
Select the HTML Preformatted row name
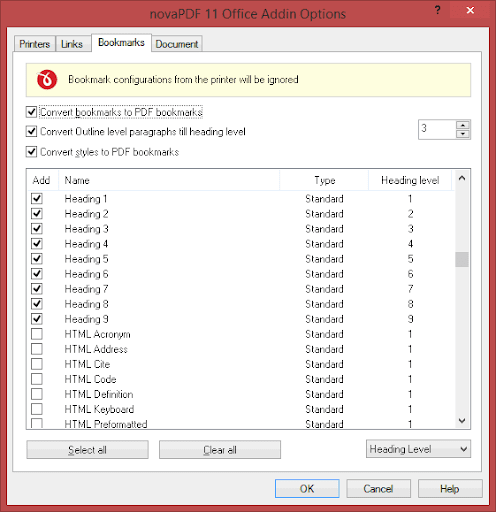(106, 424)
